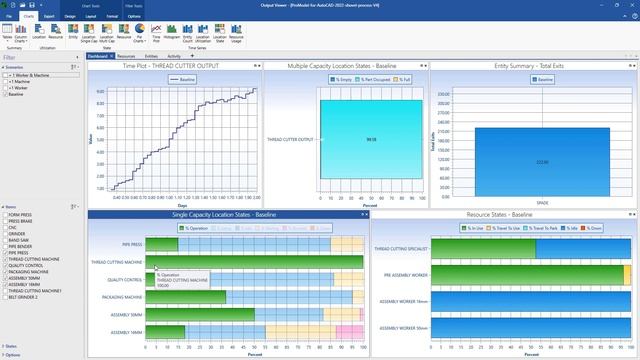Toggle the +1 Machine scenario checkbox
Viewport: 640px width, 360px height.
click(x=5, y=82)
